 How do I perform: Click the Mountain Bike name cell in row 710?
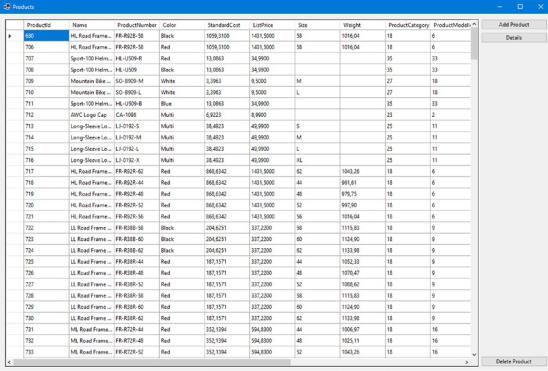pyautogui.click(x=92, y=92)
